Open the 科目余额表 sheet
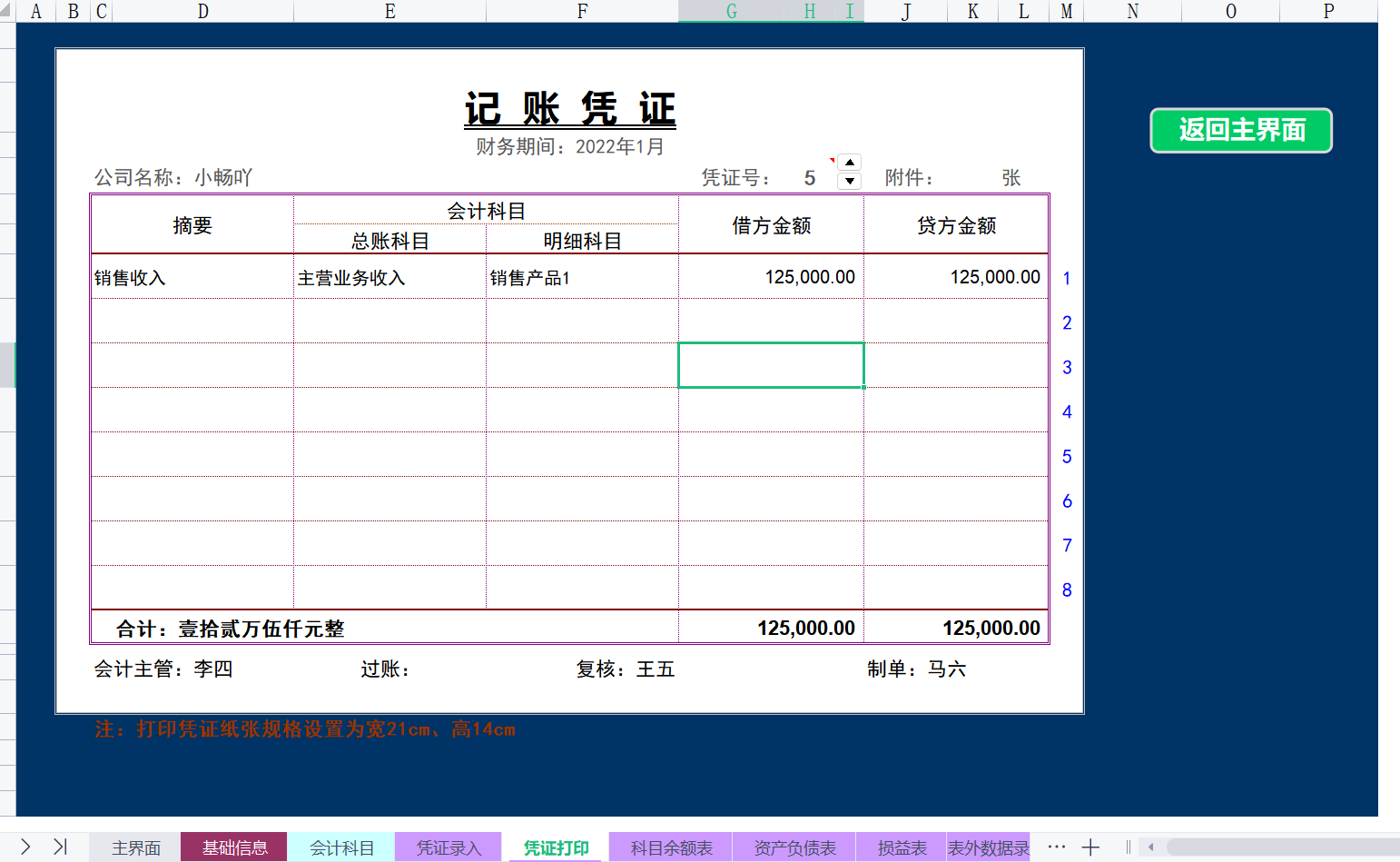The image size is (1400, 862). [x=669, y=847]
